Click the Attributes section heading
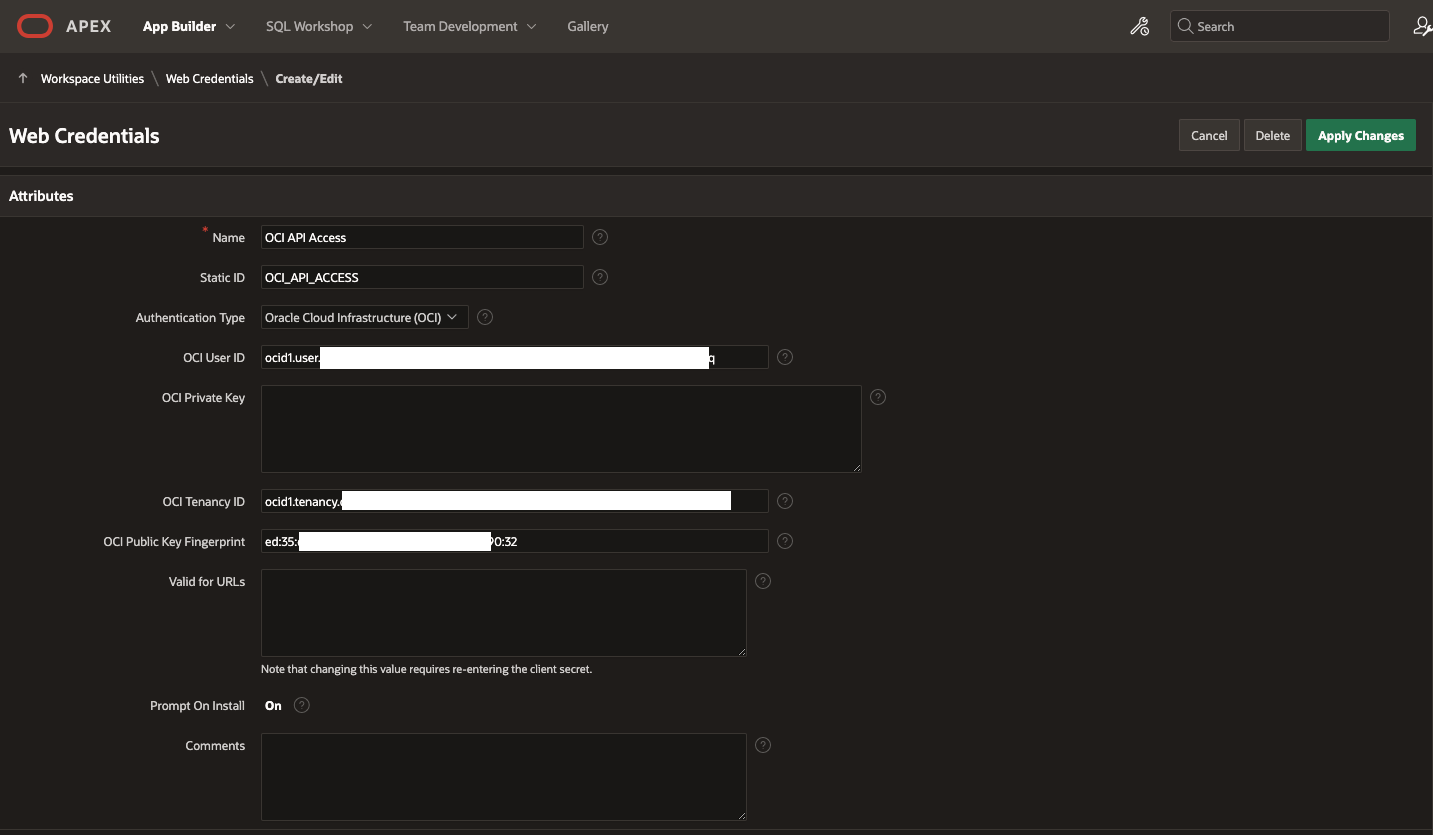This screenshot has width=1433, height=835. [41, 196]
